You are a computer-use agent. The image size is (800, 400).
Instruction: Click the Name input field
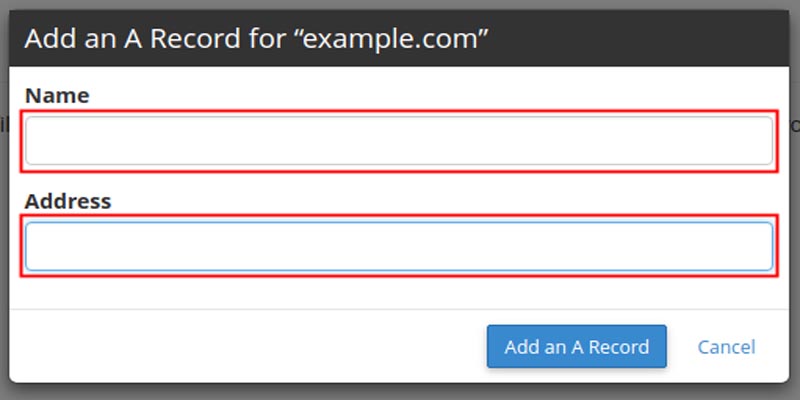click(x=399, y=140)
